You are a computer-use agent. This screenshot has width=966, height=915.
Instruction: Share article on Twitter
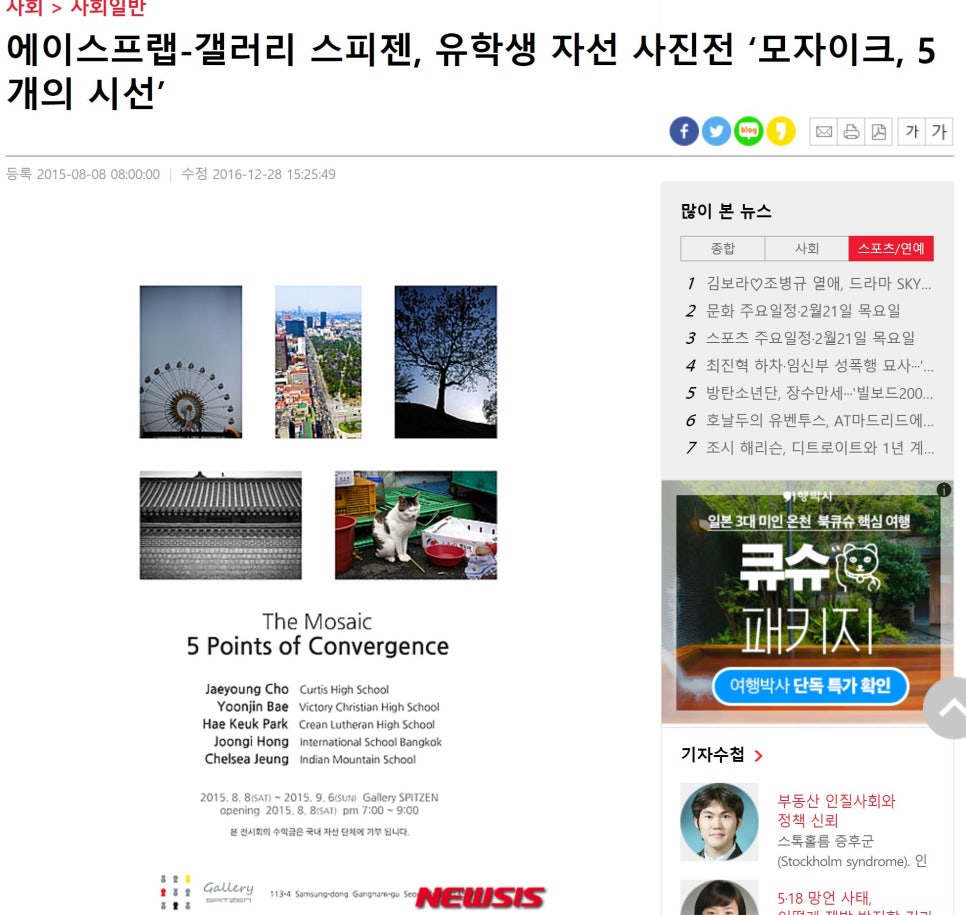pyautogui.click(x=716, y=131)
